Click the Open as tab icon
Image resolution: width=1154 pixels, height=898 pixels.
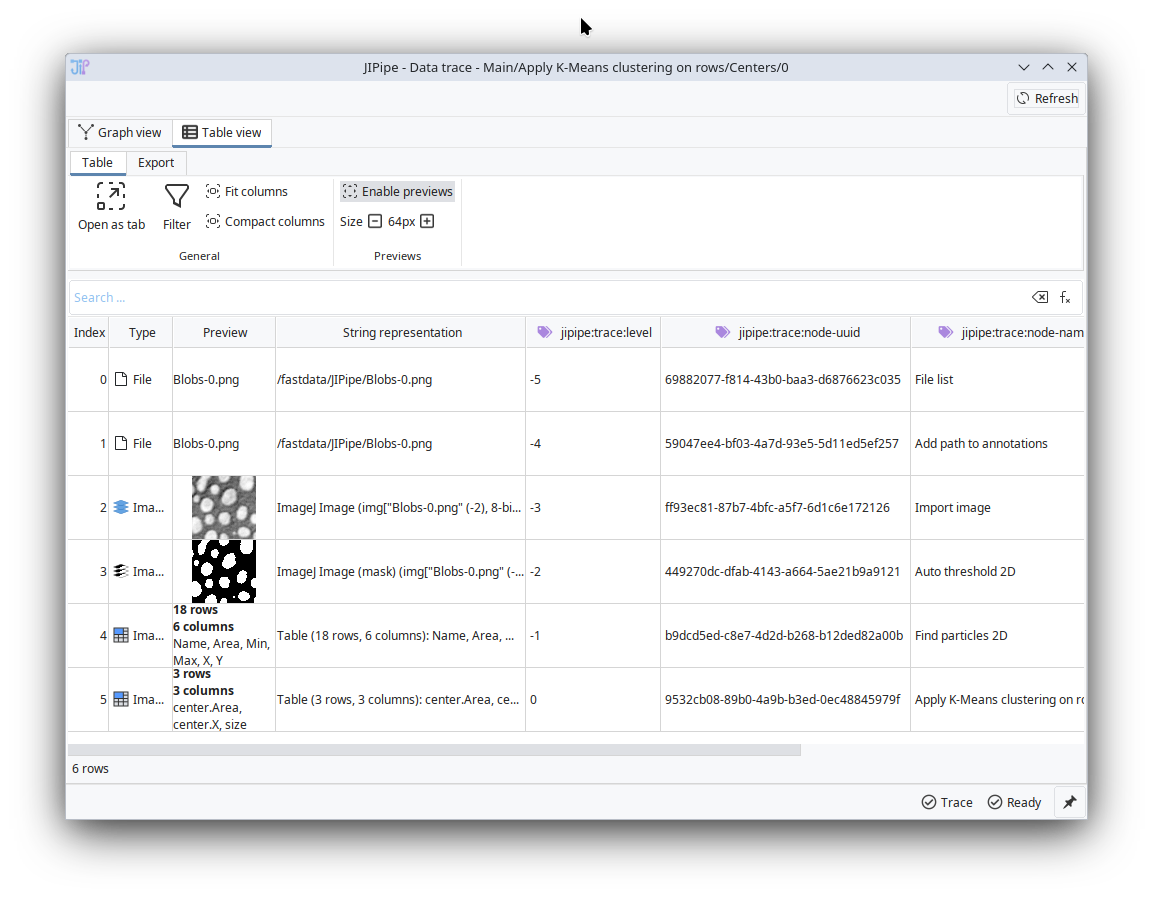click(111, 196)
